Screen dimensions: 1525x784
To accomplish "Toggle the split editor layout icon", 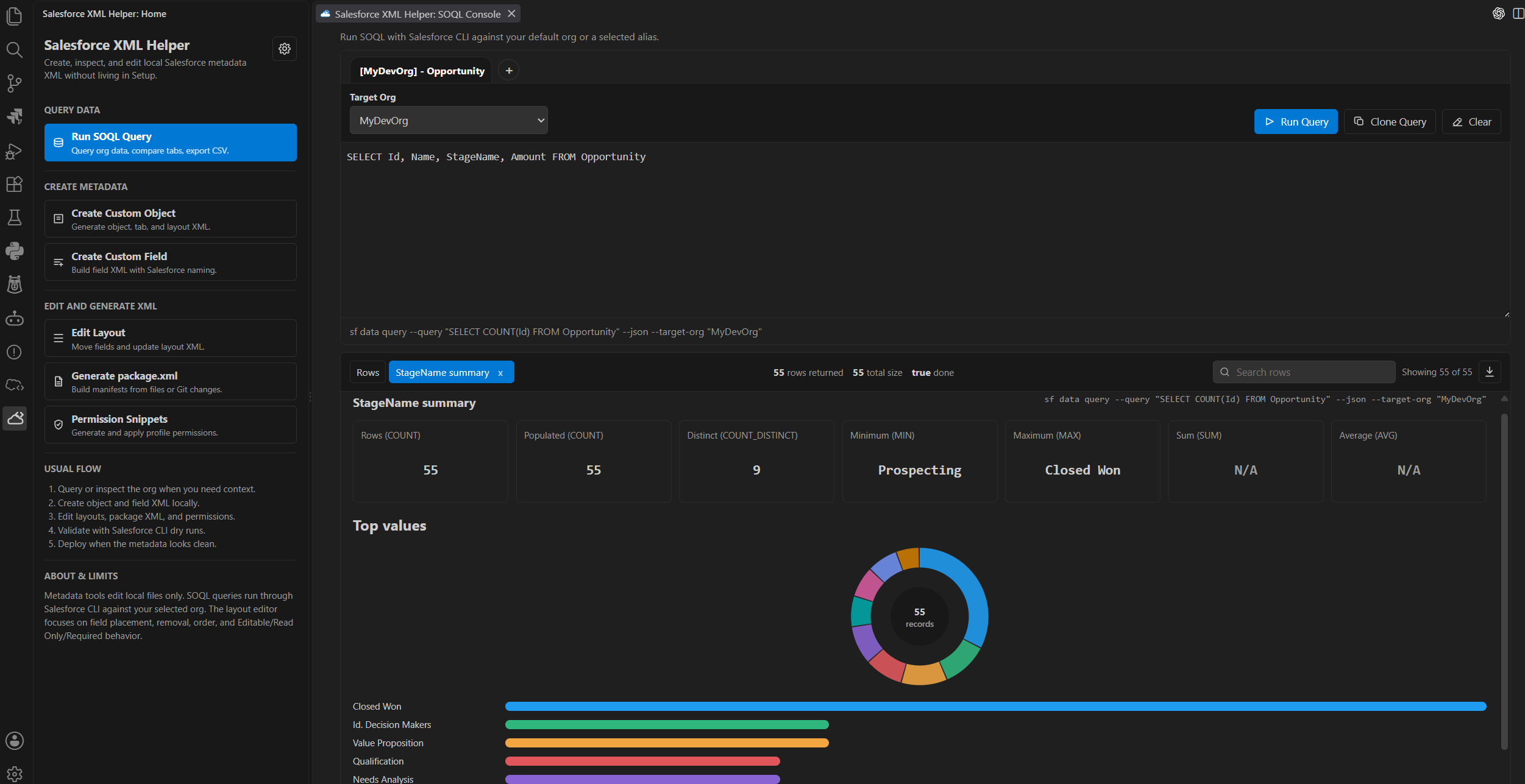I will coord(1518,13).
